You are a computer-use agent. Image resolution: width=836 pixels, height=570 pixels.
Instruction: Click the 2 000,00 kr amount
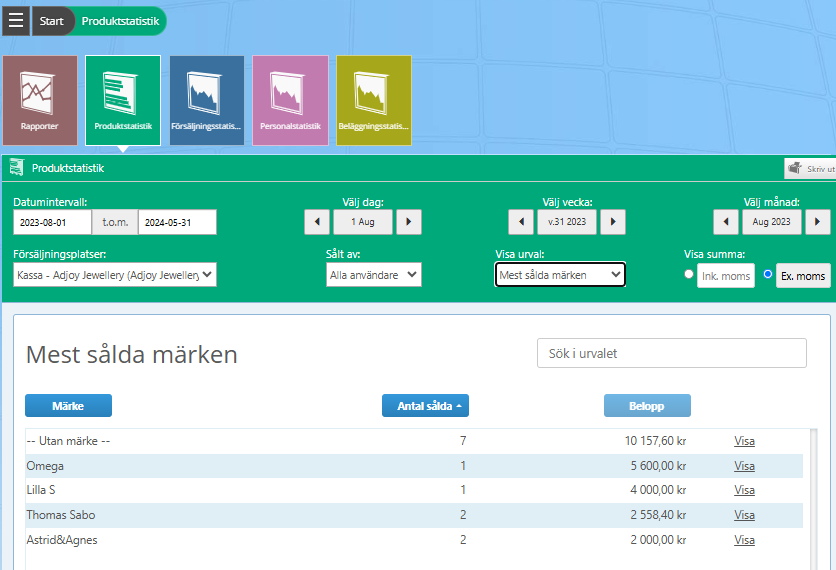point(658,540)
